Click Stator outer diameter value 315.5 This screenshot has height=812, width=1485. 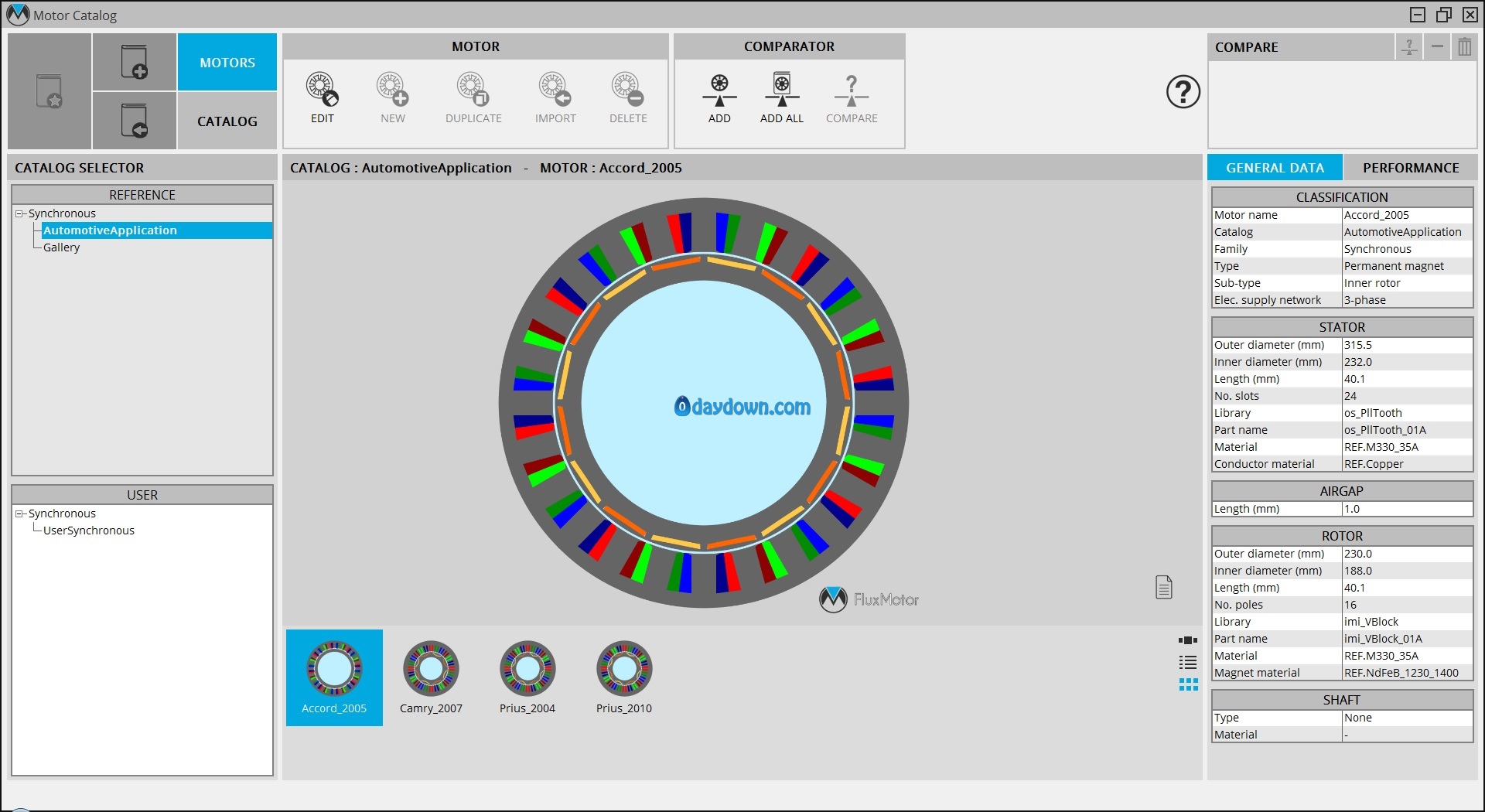1407,345
